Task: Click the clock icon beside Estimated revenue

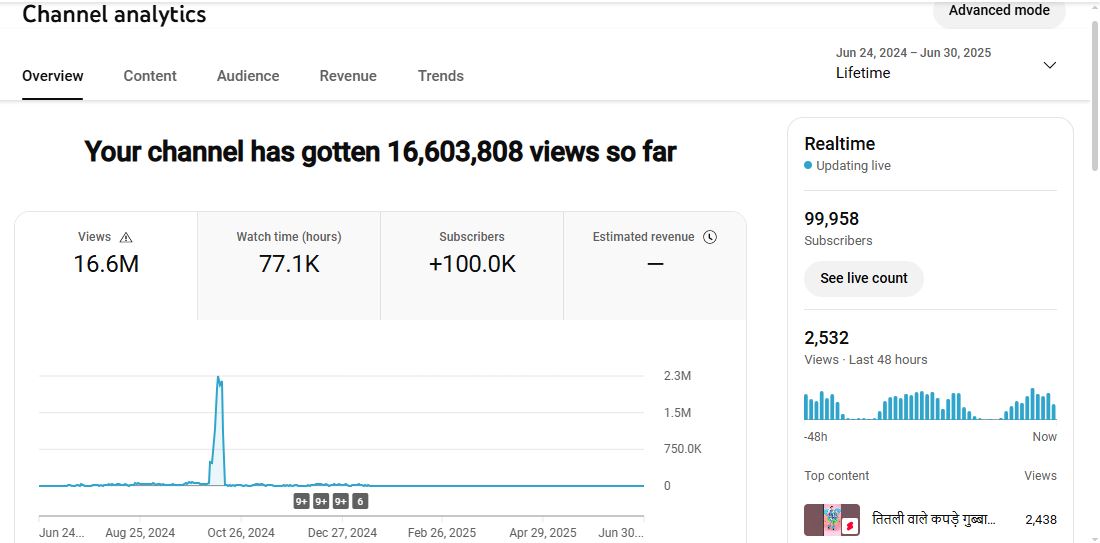Action: click(710, 237)
